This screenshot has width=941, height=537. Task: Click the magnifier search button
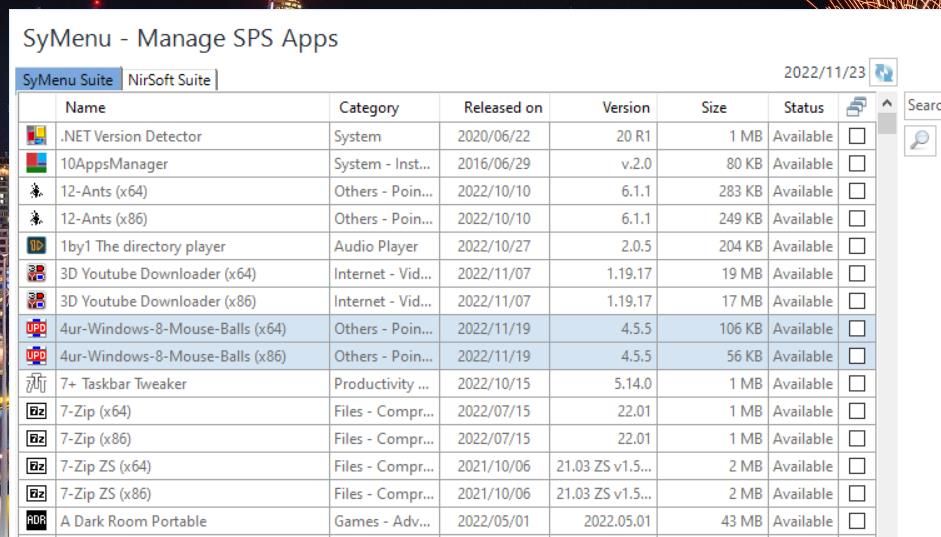(x=919, y=141)
